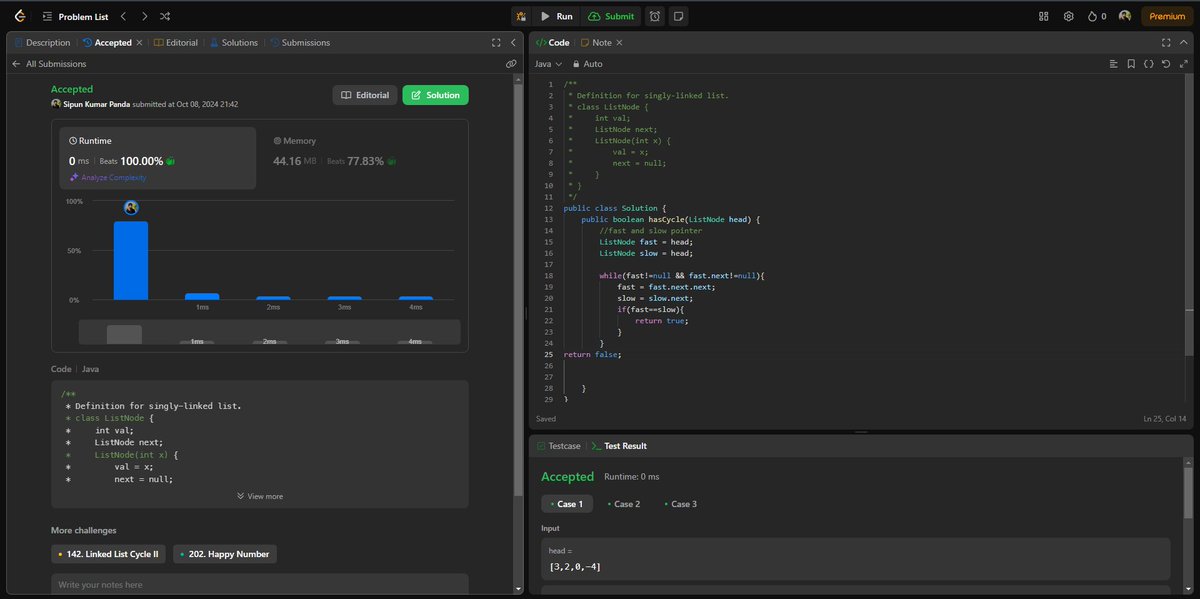The width and height of the screenshot is (1200, 599).
Task: Open 202. Happy Number challenge
Action: click(x=223, y=553)
